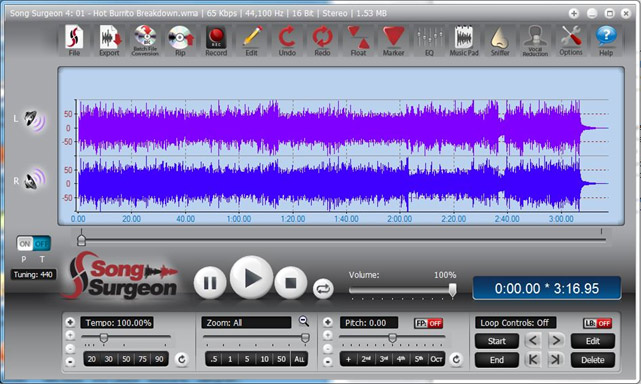Click the Pause button
Viewport: 641px width, 384px height.
pyautogui.click(x=210, y=283)
